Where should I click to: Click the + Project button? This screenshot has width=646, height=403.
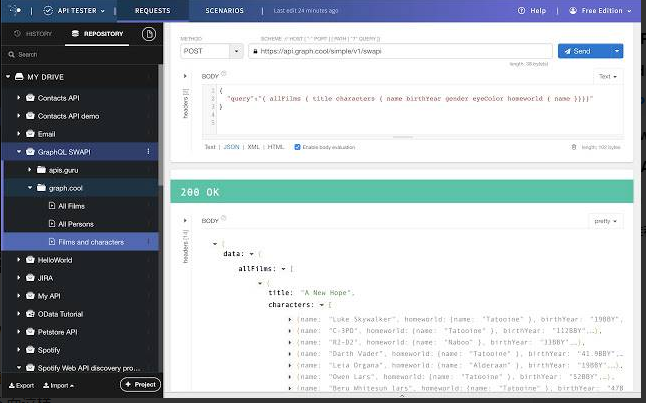140,385
